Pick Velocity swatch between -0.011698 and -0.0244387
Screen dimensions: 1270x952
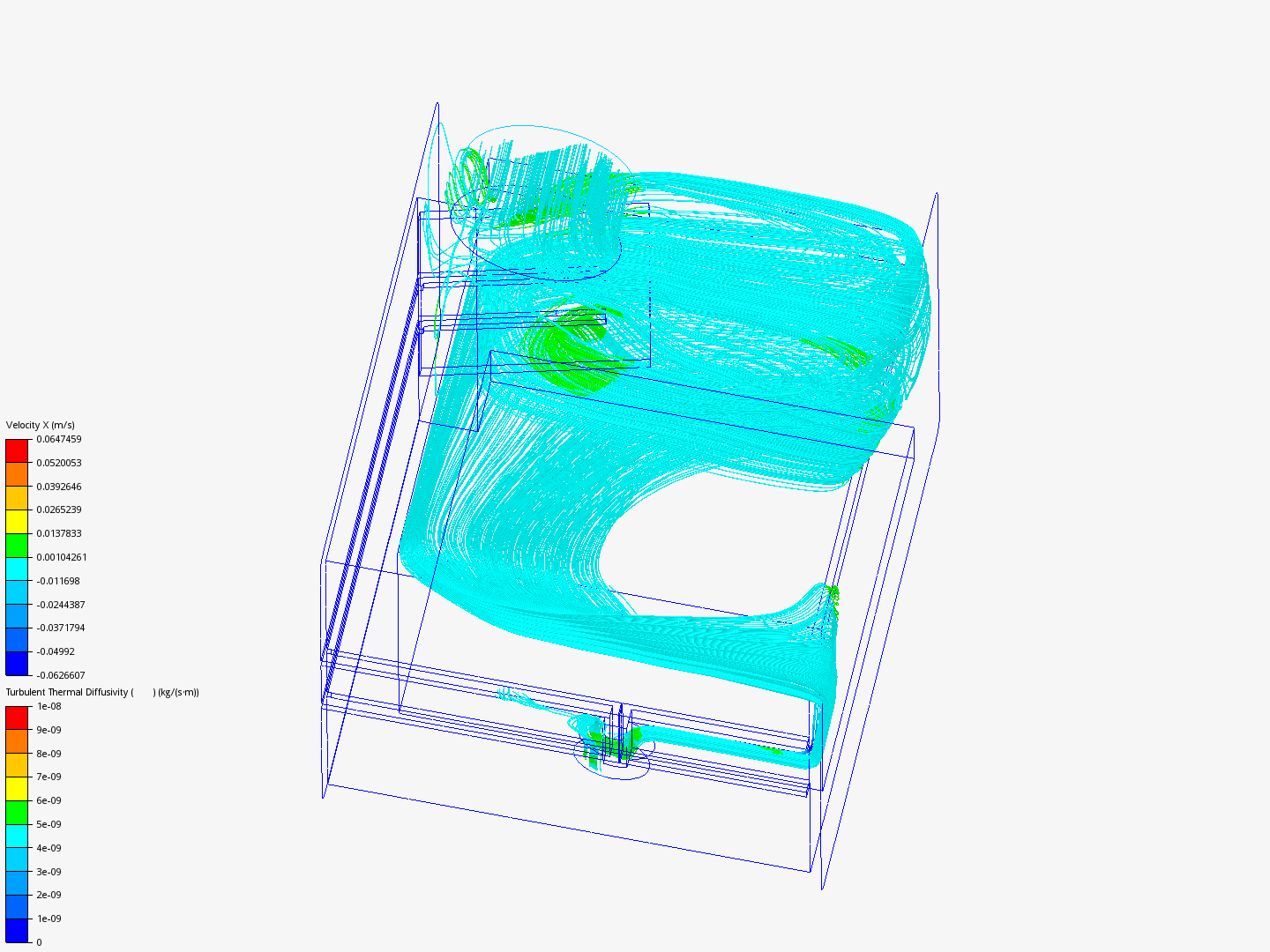[17, 592]
